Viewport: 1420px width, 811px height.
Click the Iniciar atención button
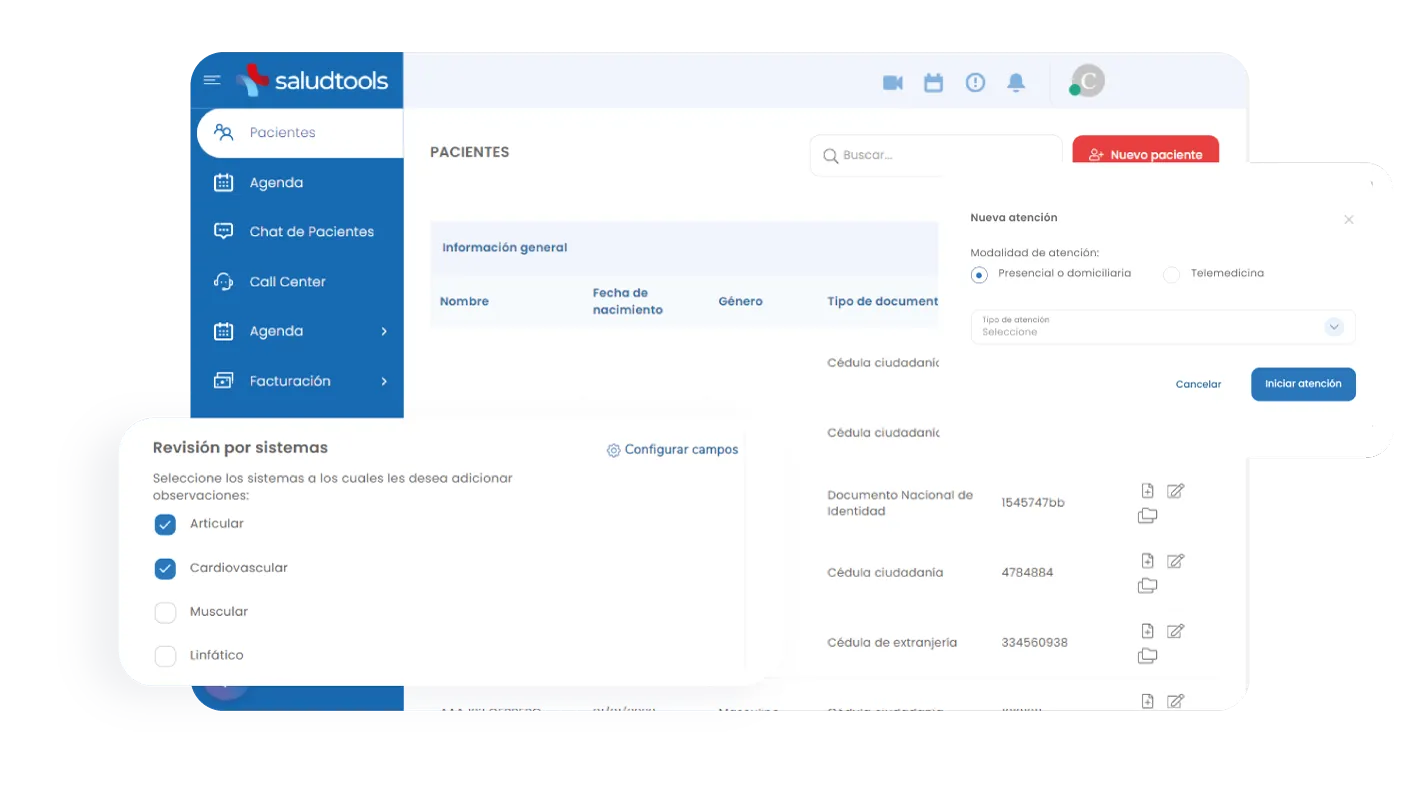tap(1303, 384)
